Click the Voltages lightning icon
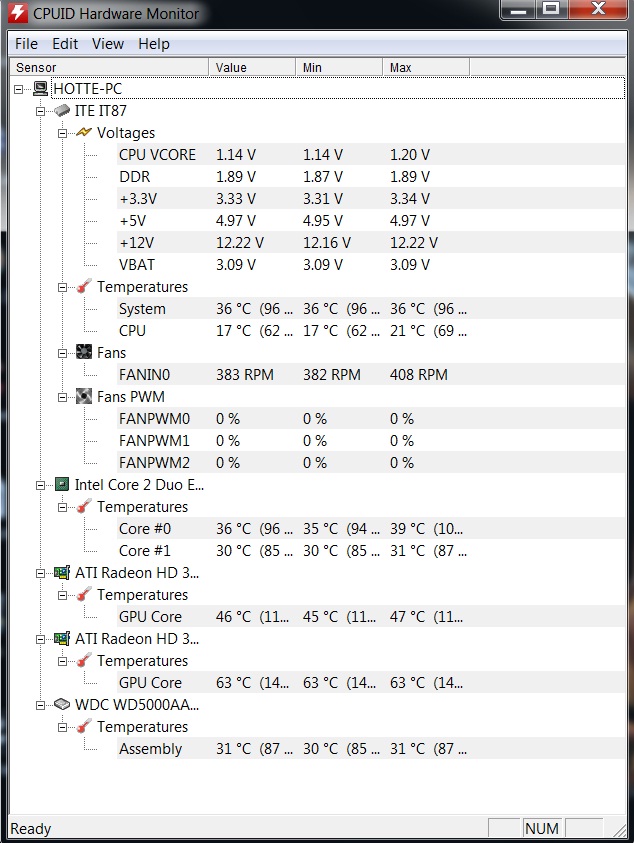Screen dimensions: 634x843 coord(84,132)
